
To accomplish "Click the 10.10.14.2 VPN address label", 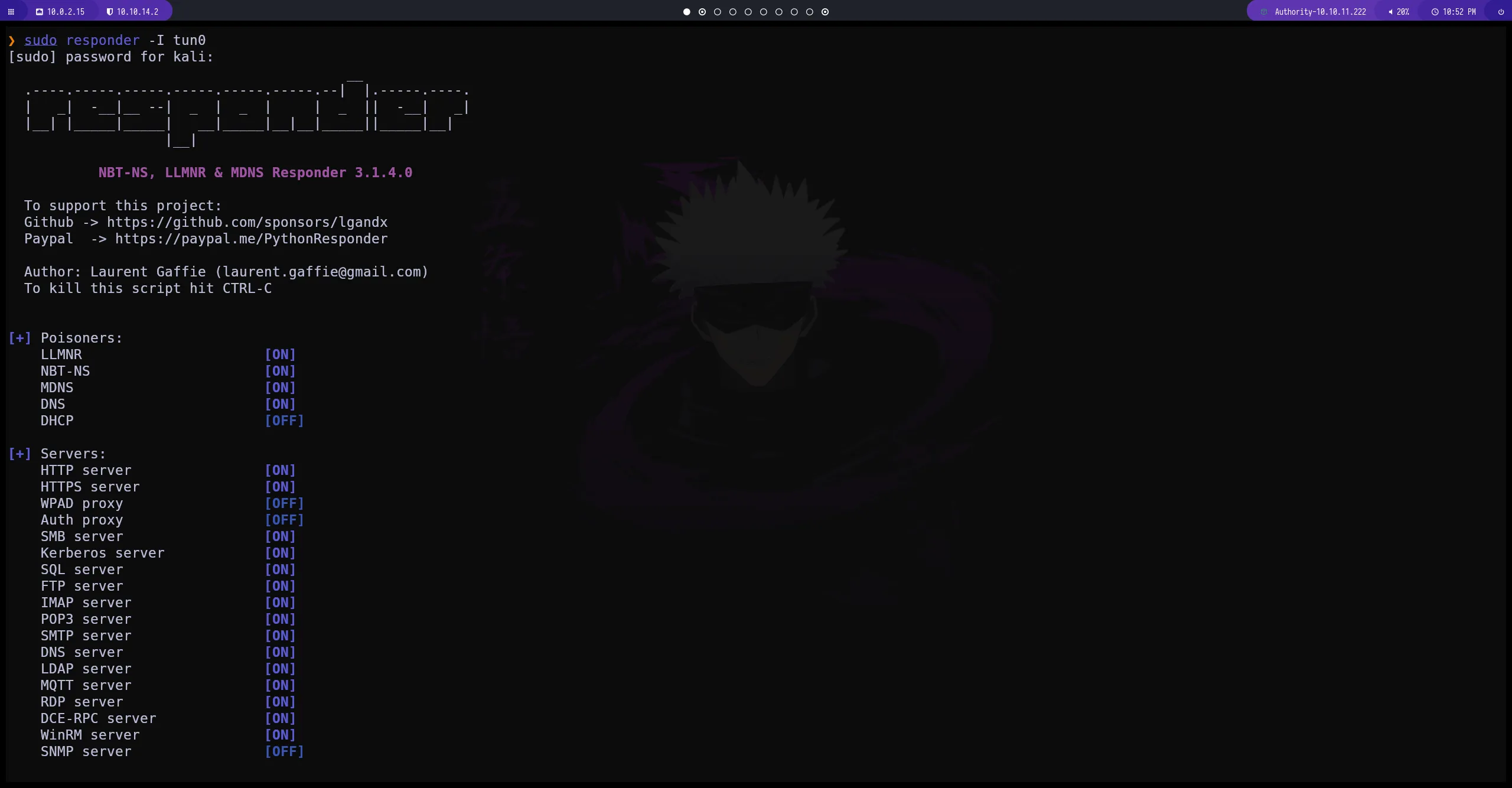I will (138, 12).
